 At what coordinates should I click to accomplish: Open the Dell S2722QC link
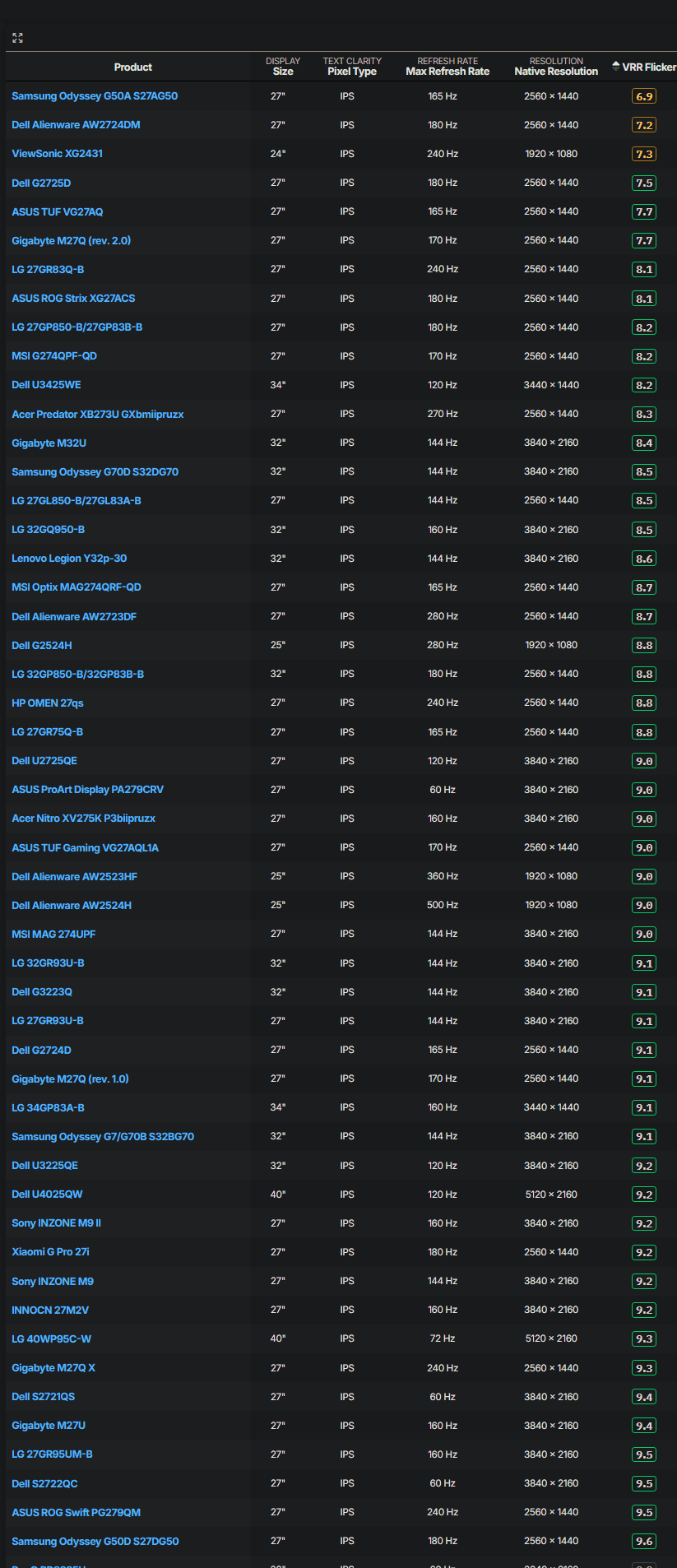[44, 1483]
